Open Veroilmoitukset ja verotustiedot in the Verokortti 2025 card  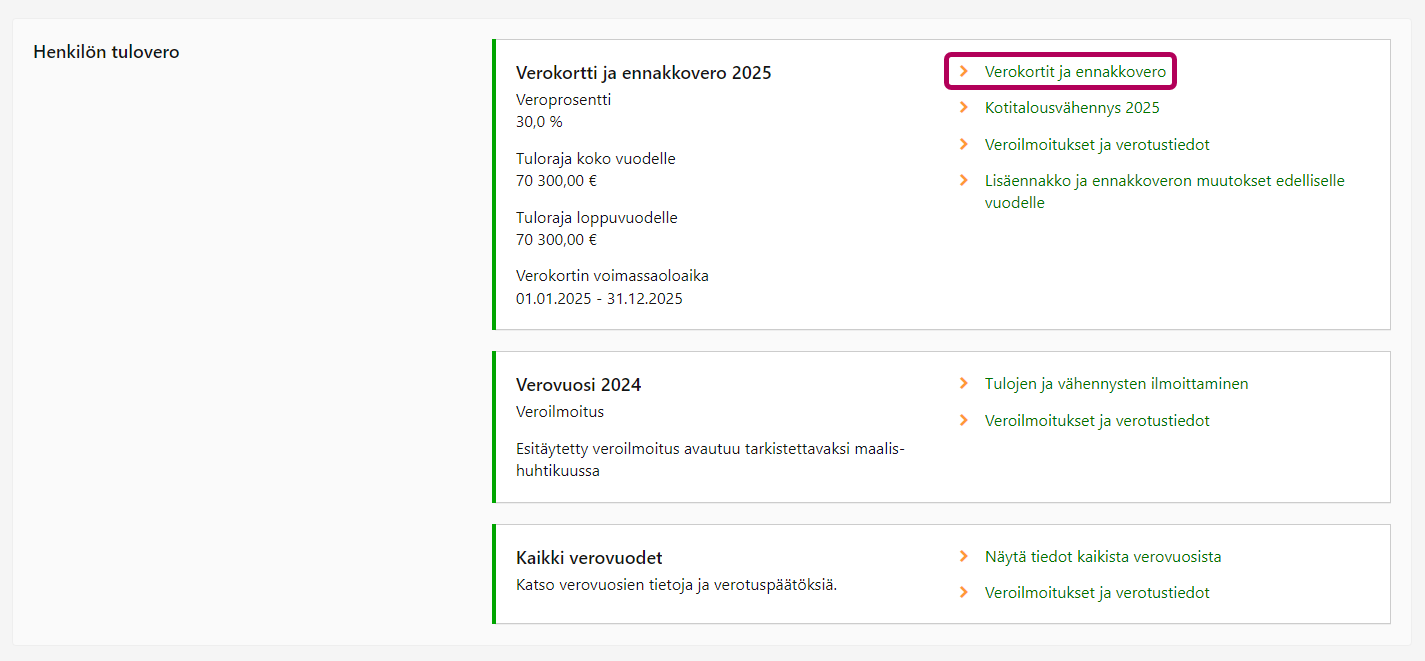1097,145
